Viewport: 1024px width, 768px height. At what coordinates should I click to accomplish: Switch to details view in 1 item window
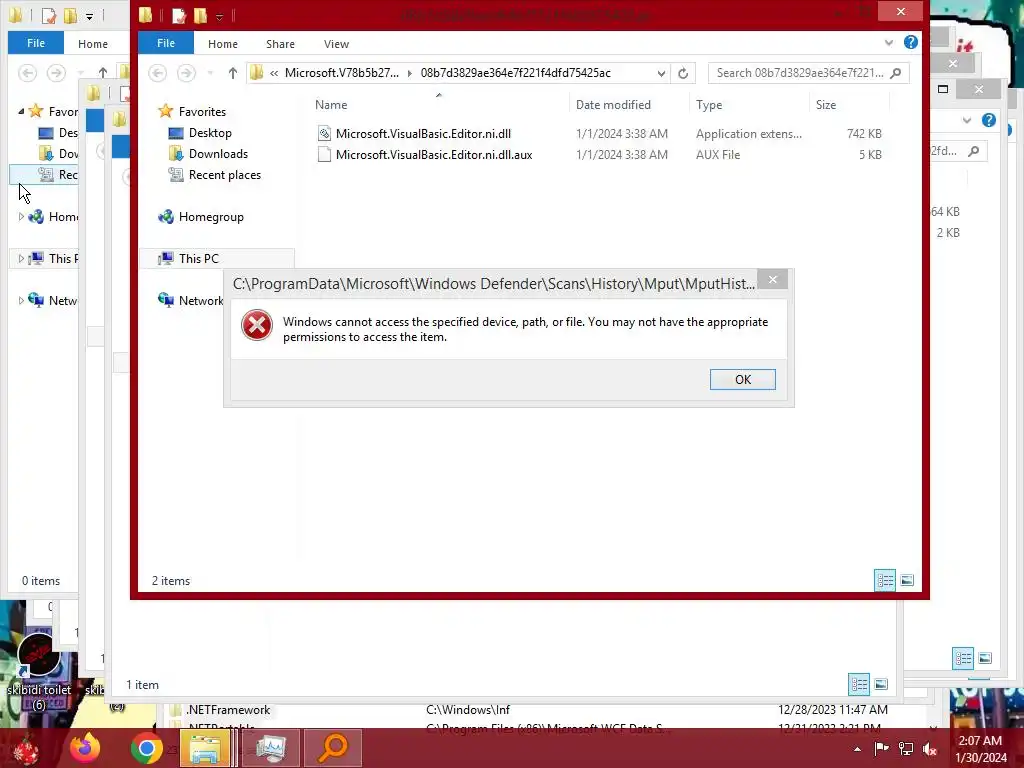click(859, 684)
